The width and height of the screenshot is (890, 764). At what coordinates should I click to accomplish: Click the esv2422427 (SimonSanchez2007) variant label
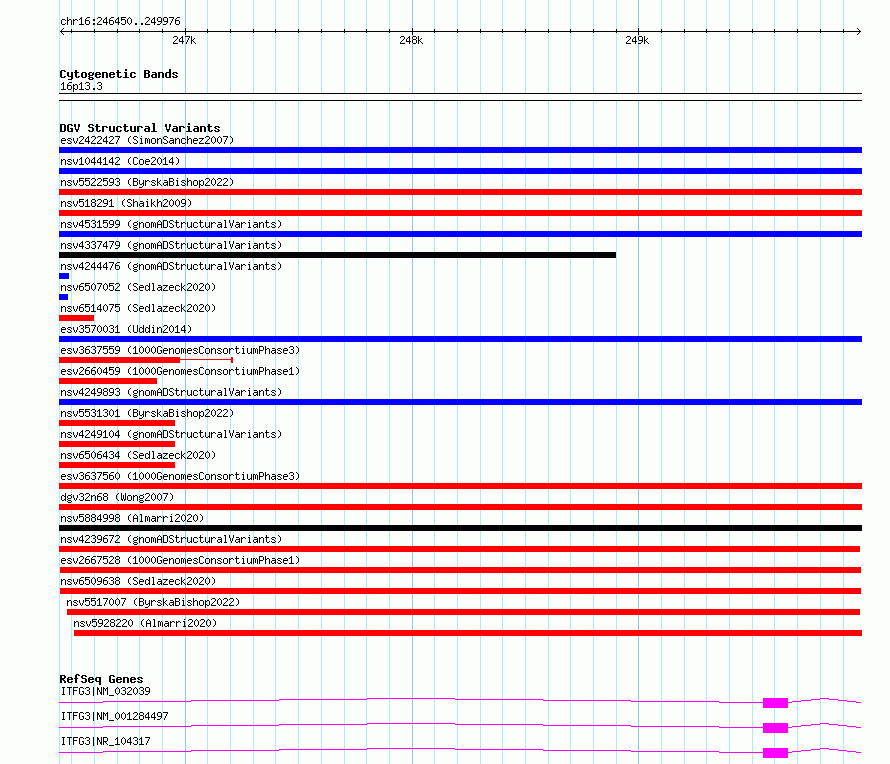click(x=147, y=140)
